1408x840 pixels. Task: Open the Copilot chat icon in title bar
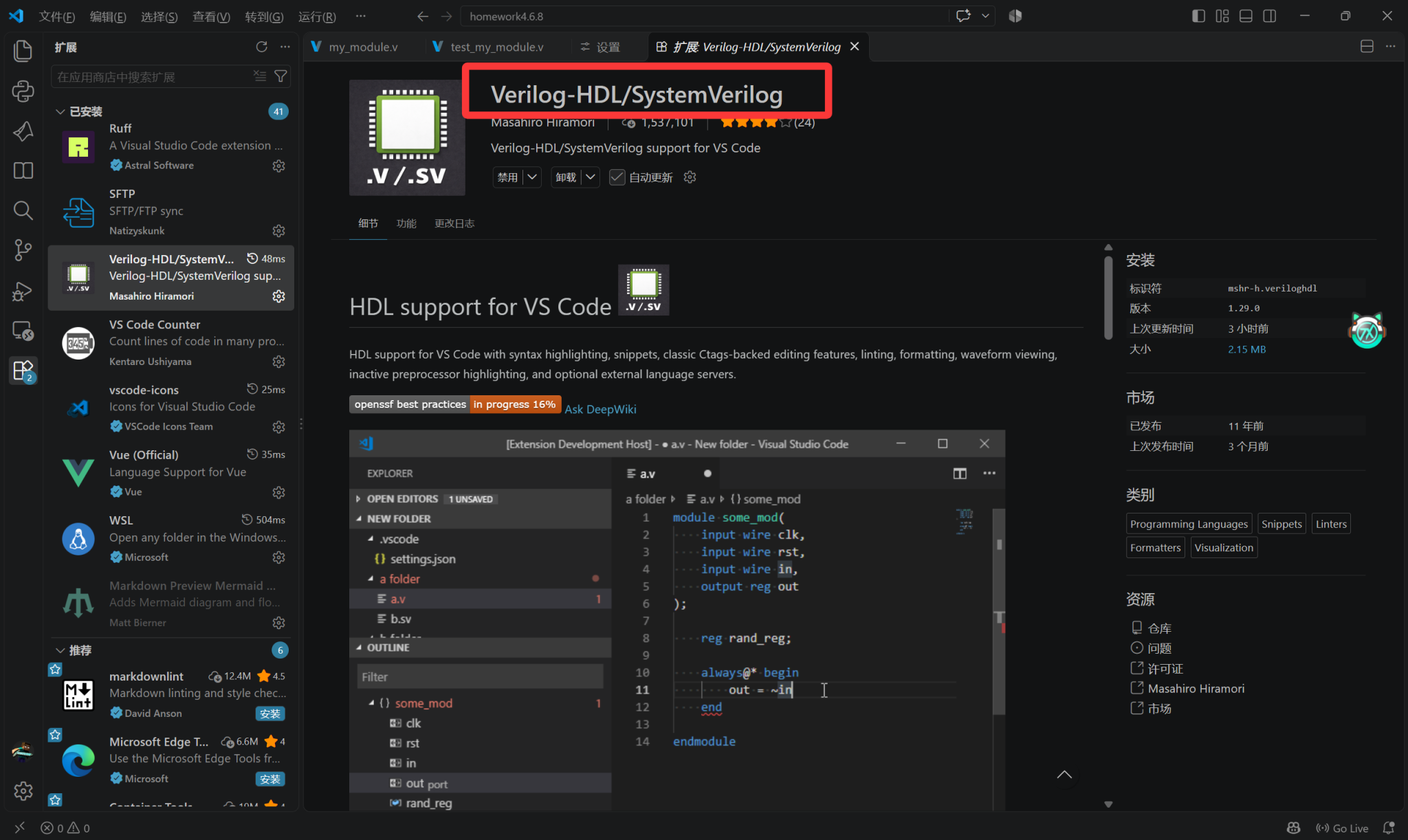pos(963,16)
